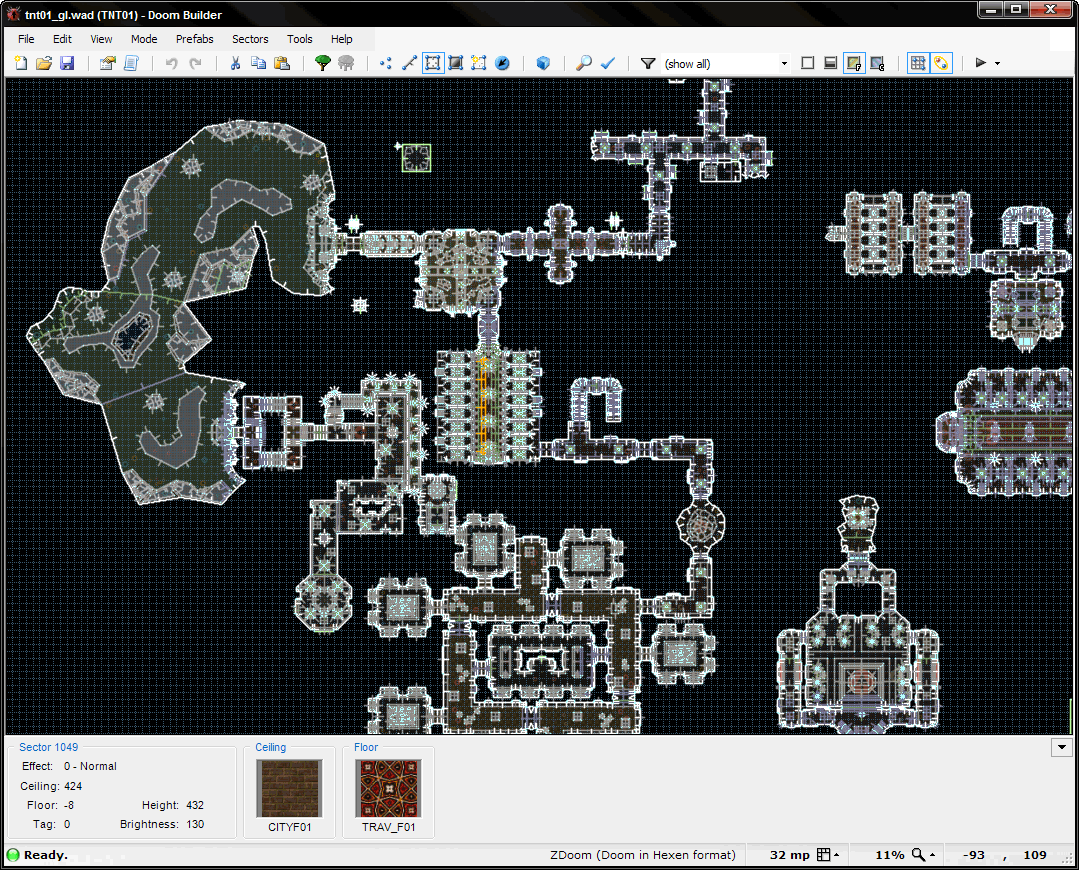Image resolution: width=1079 pixels, height=870 pixels.
Task: Open grid size arrow next to 32 mp
Action: click(837, 855)
